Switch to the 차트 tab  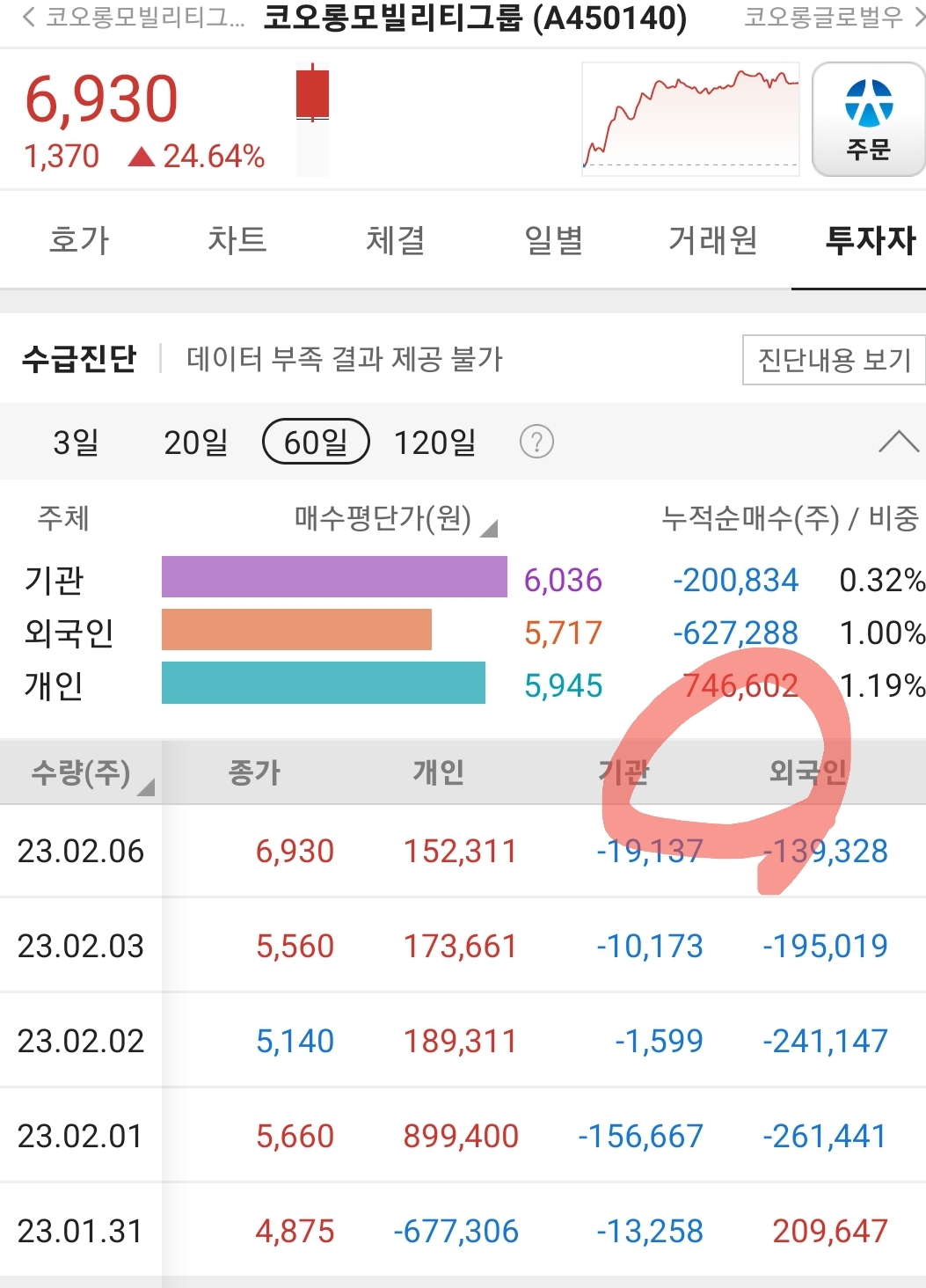(237, 240)
